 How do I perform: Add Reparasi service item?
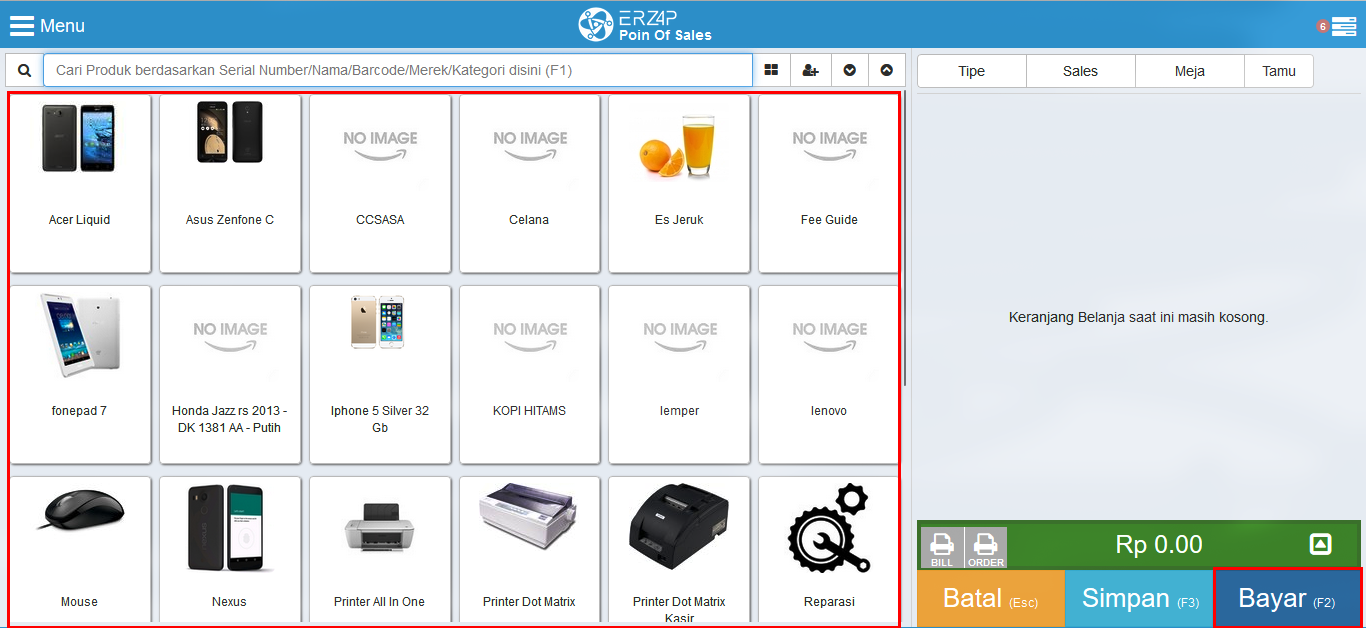click(829, 550)
